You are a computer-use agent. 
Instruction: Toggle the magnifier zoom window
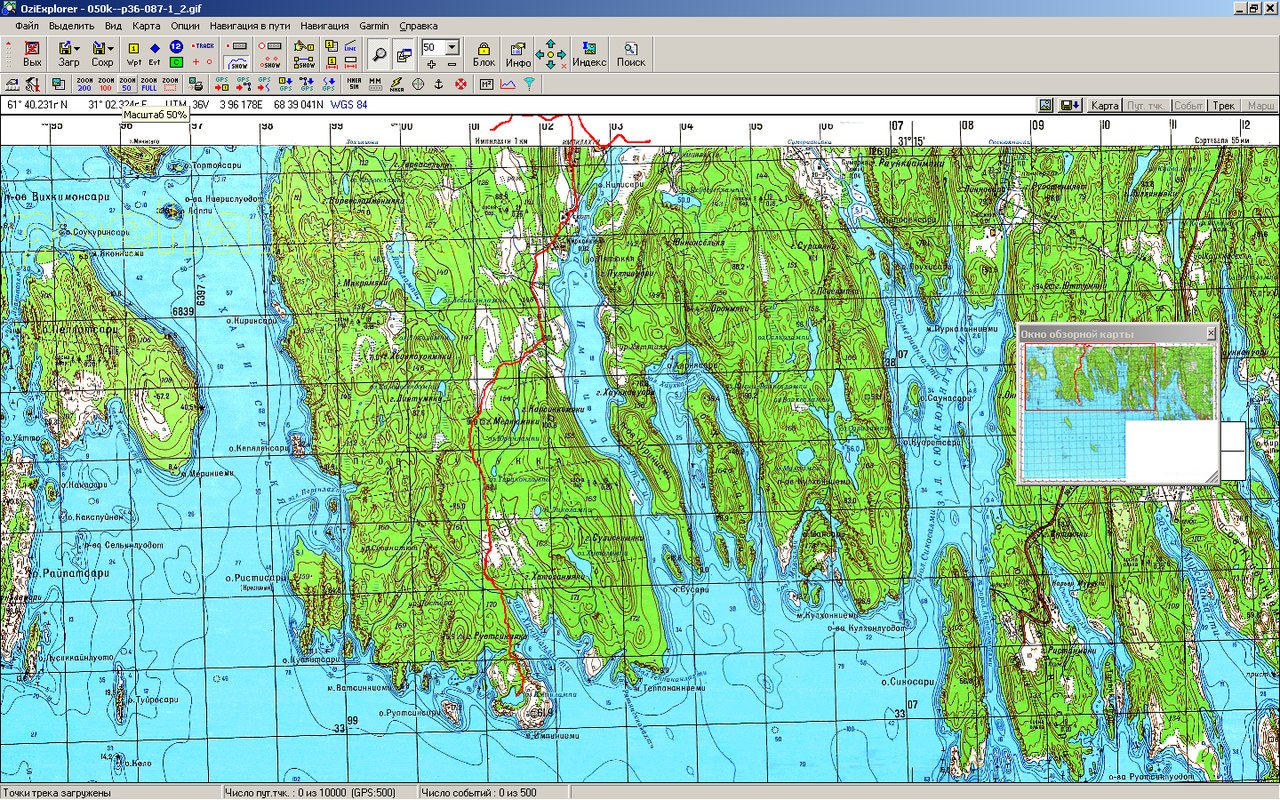[380, 54]
